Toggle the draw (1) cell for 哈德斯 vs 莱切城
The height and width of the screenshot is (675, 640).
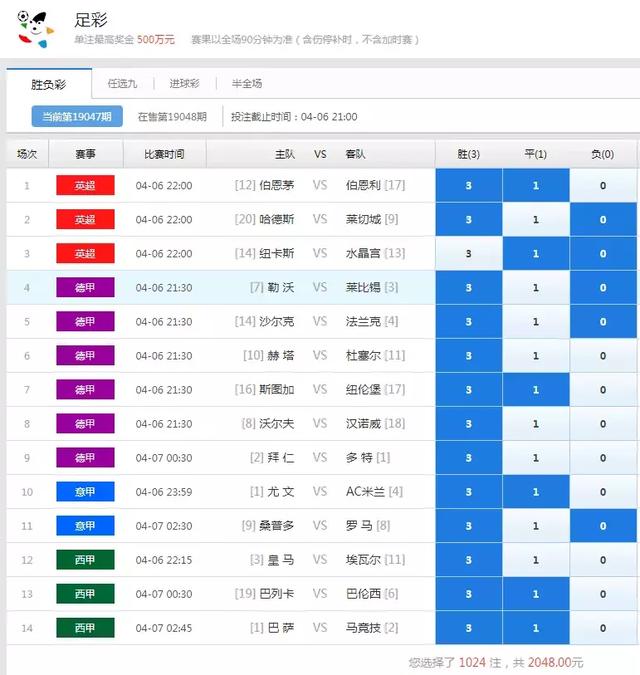[x=535, y=220]
